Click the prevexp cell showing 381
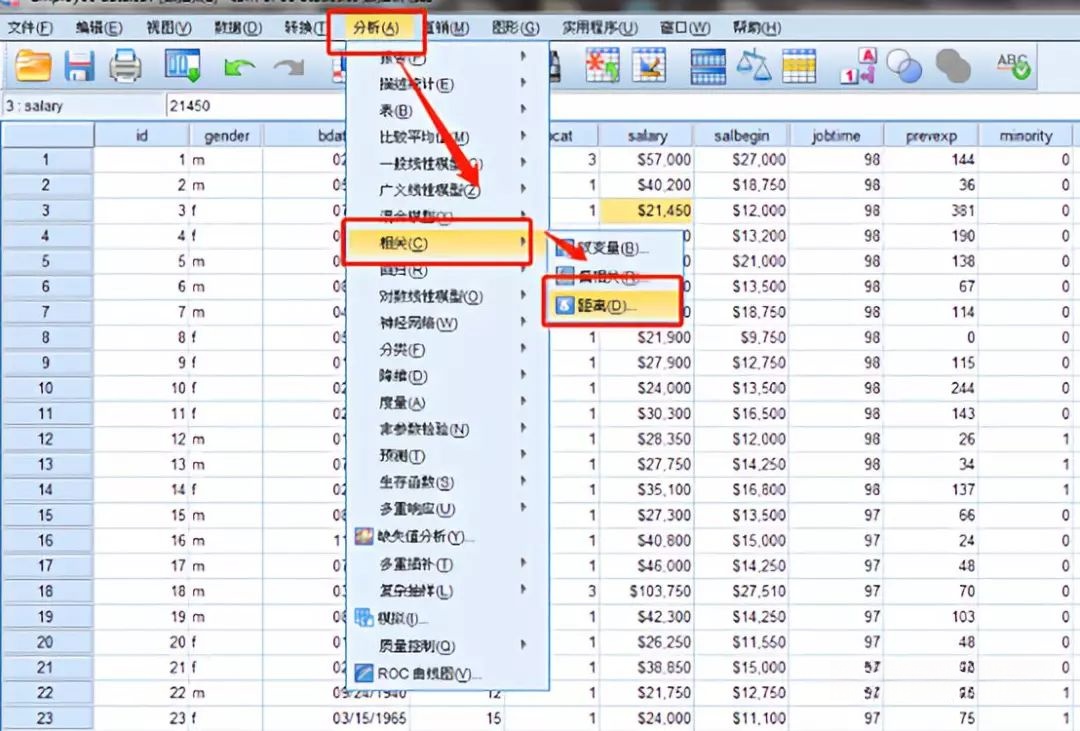 931,211
